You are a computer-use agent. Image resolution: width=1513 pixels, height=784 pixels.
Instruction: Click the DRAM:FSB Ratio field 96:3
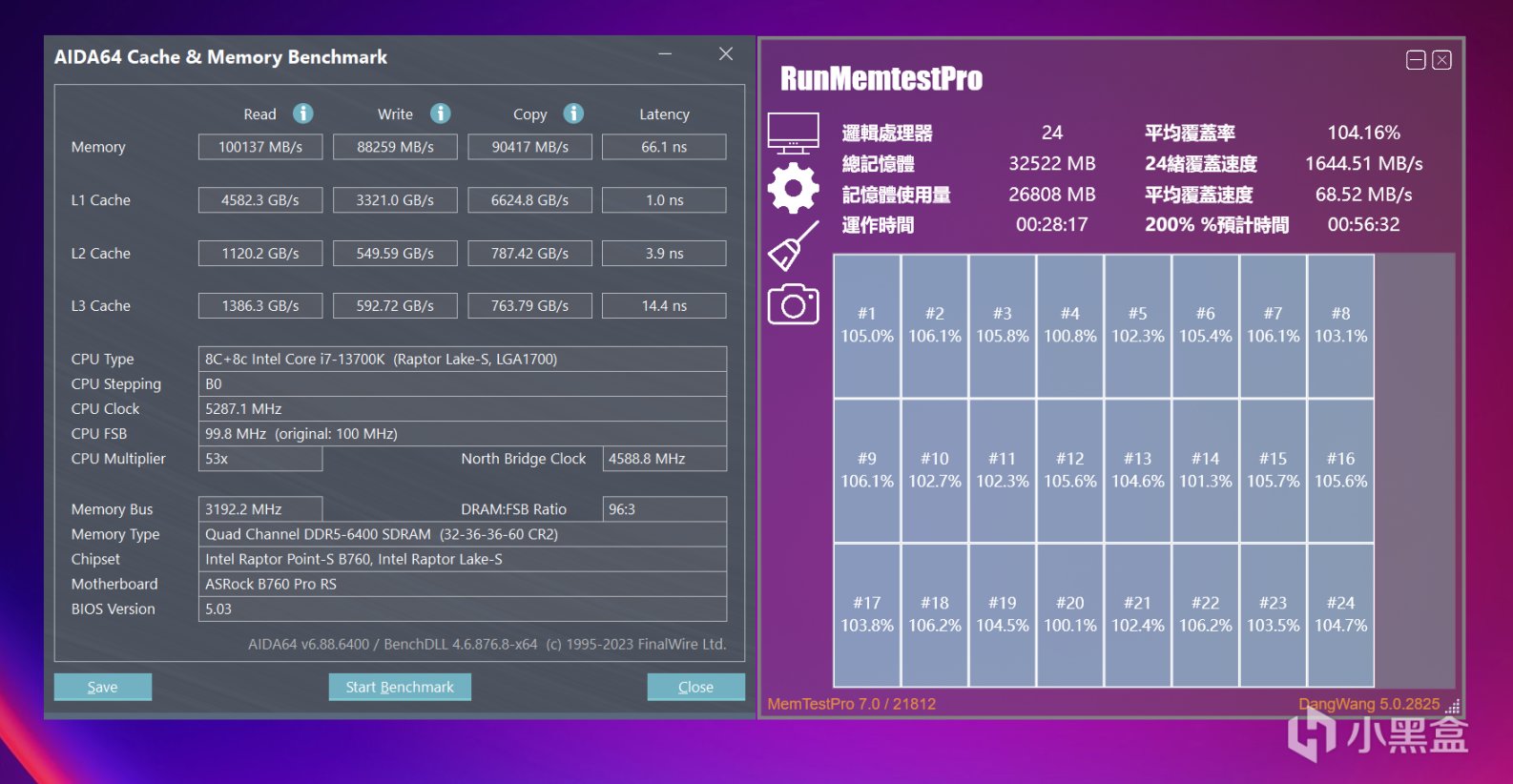click(664, 509)
